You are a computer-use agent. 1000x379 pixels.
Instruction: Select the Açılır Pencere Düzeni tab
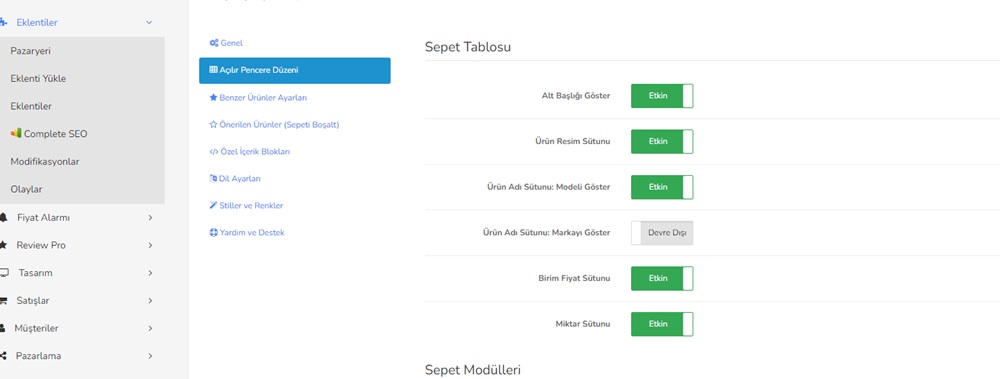[295, 70]
